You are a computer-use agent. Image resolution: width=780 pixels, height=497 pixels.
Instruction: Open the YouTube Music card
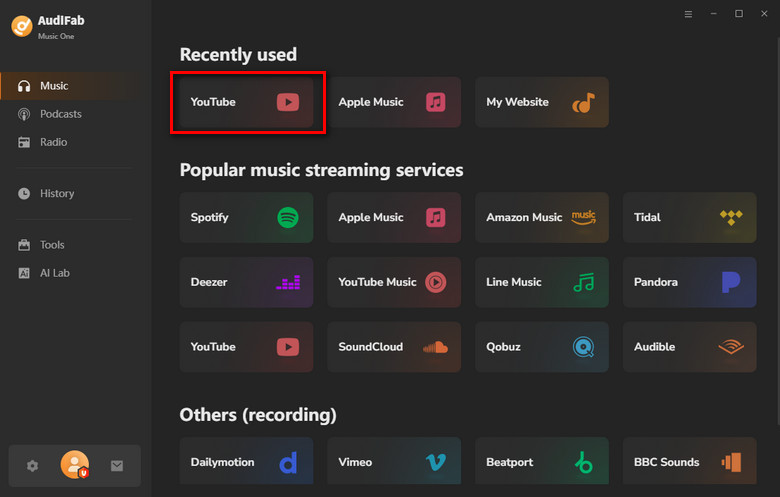point(394,282)
